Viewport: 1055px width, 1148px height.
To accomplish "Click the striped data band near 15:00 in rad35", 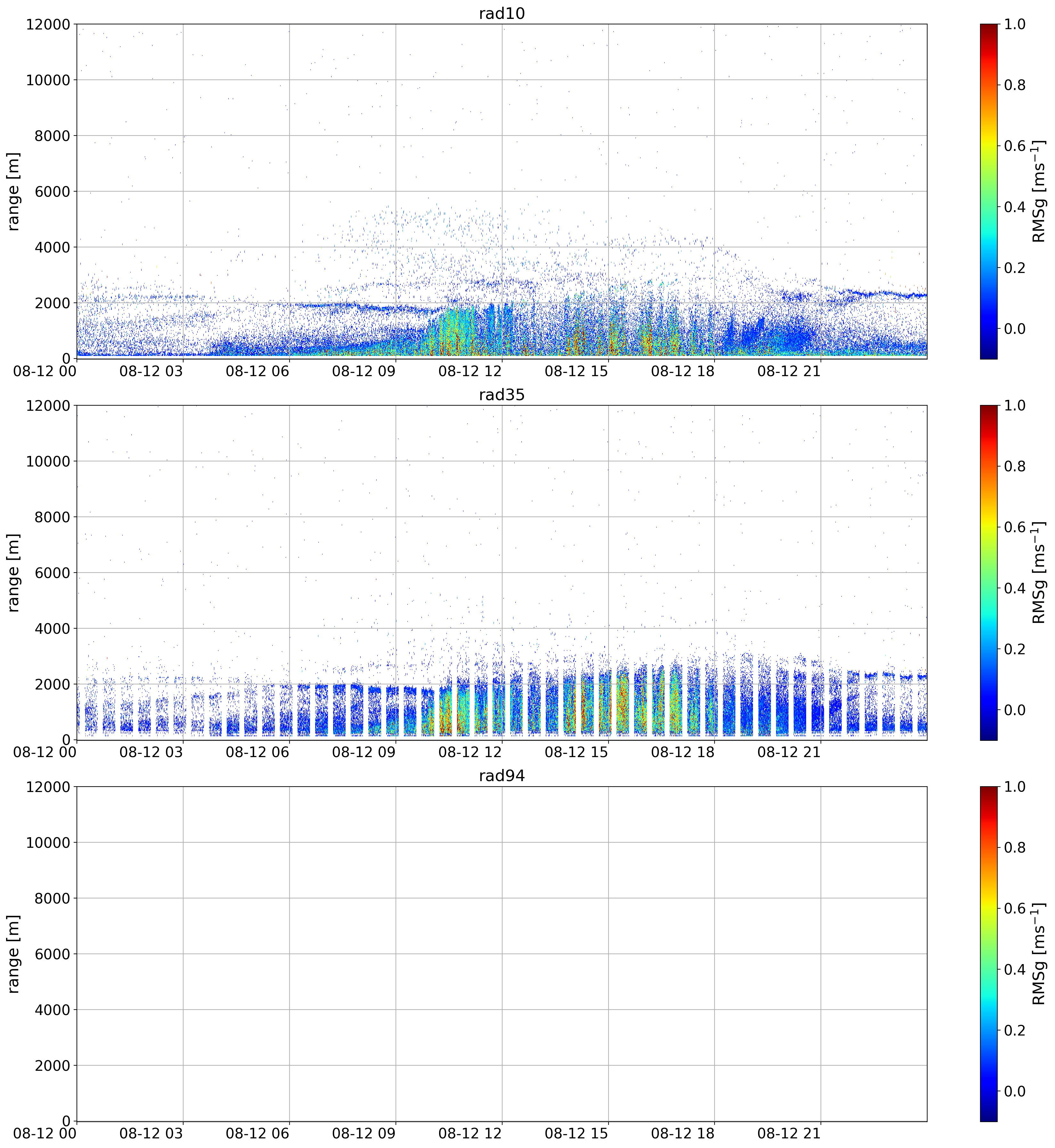I will tap(605, 703).
